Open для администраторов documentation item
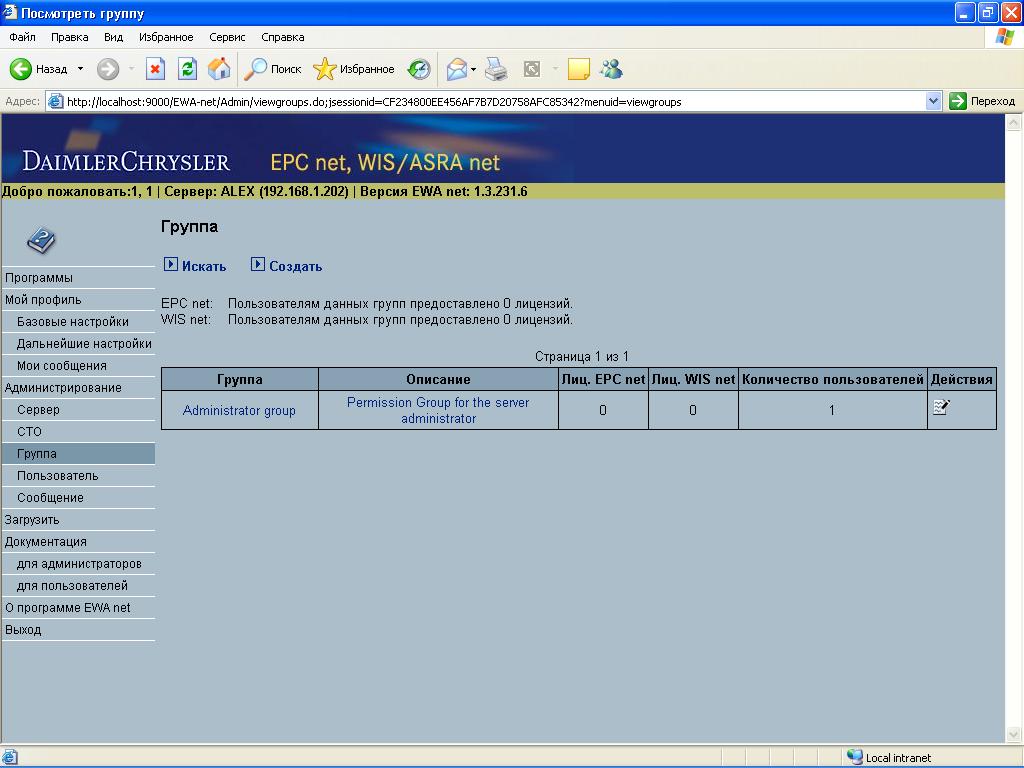Screen dimensions: 1024x768 pos(78,564)
